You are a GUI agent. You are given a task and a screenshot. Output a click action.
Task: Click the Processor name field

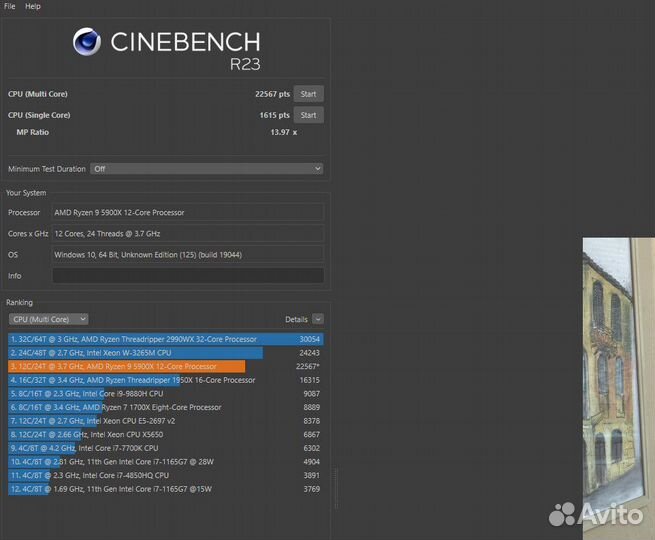tap(187, 212)
